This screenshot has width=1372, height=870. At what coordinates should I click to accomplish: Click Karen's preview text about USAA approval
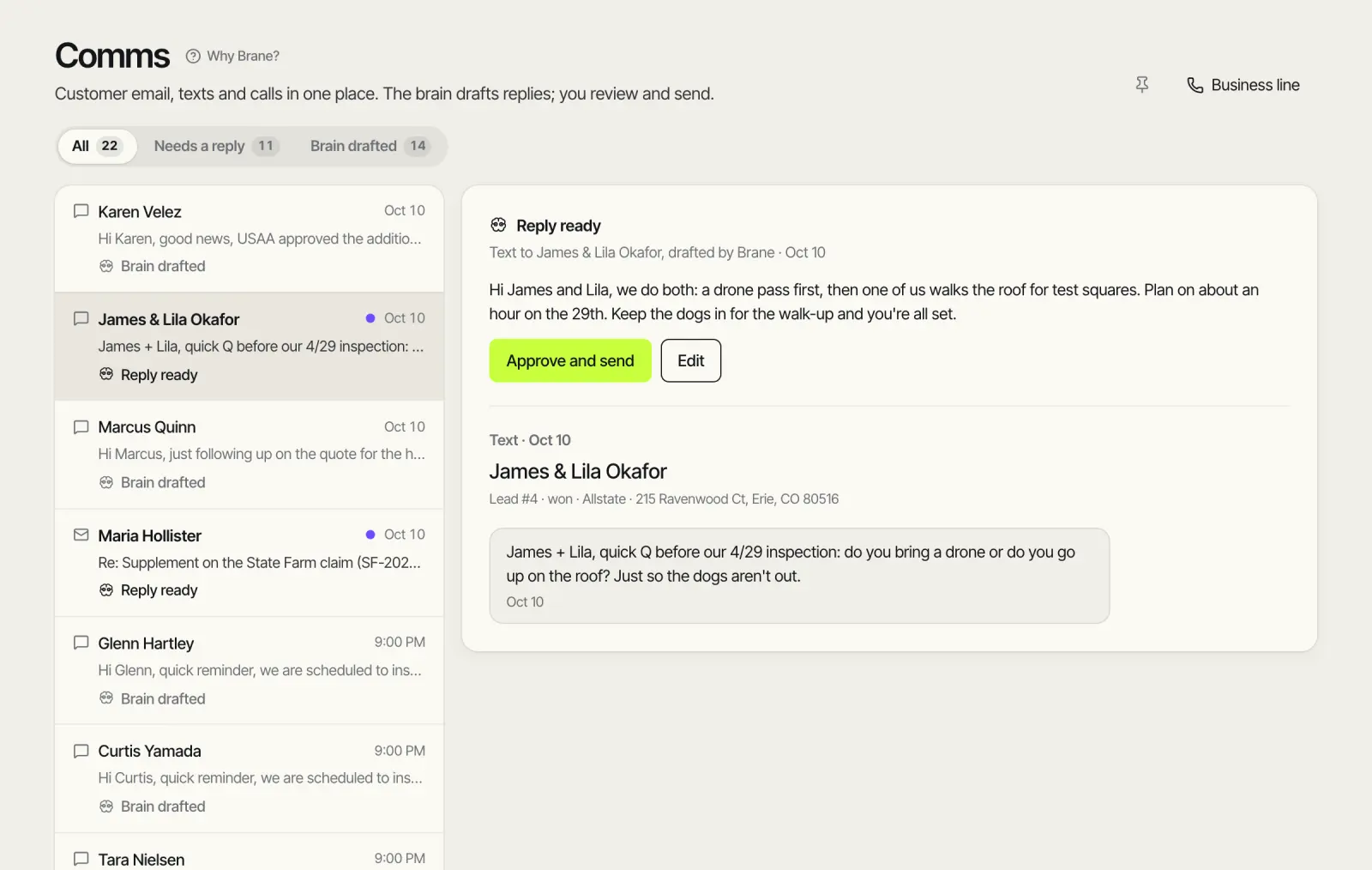[x=260, y=239]
